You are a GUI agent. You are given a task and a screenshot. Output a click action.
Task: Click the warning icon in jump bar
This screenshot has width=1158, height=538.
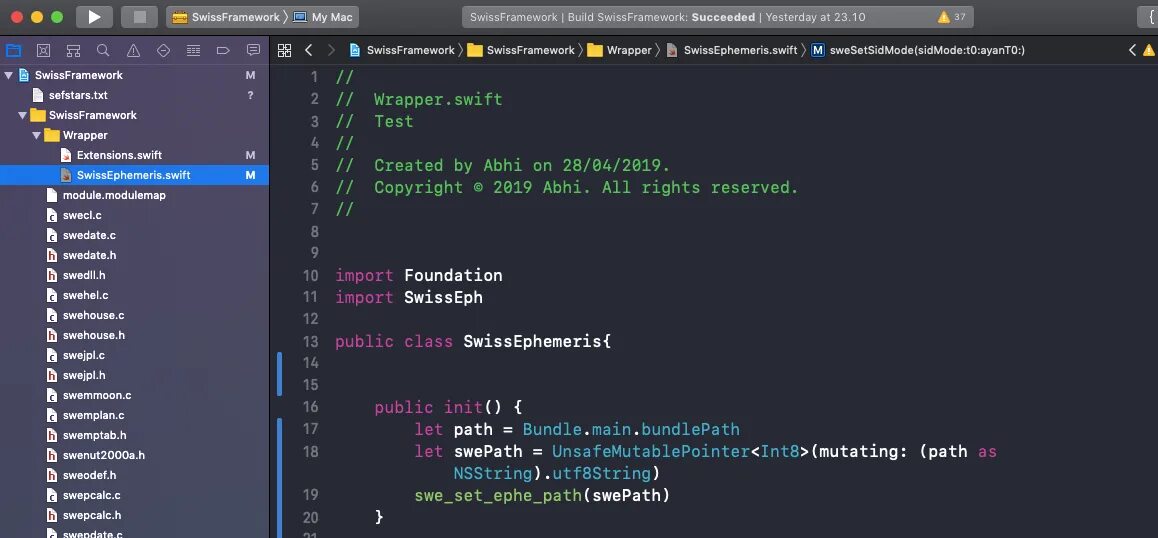coord(1149,50)
